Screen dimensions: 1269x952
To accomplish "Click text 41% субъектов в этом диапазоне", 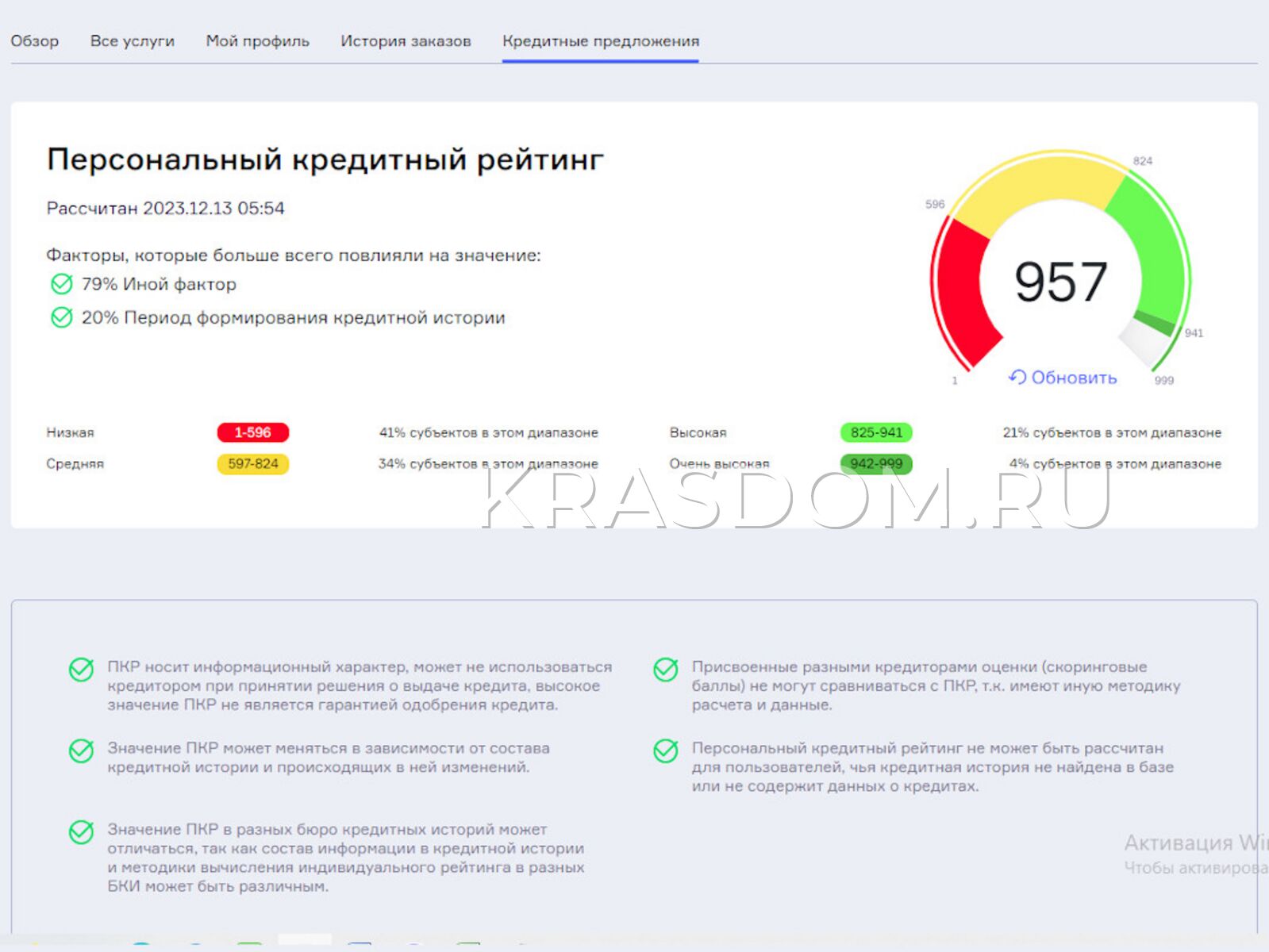I will point(488,432).
